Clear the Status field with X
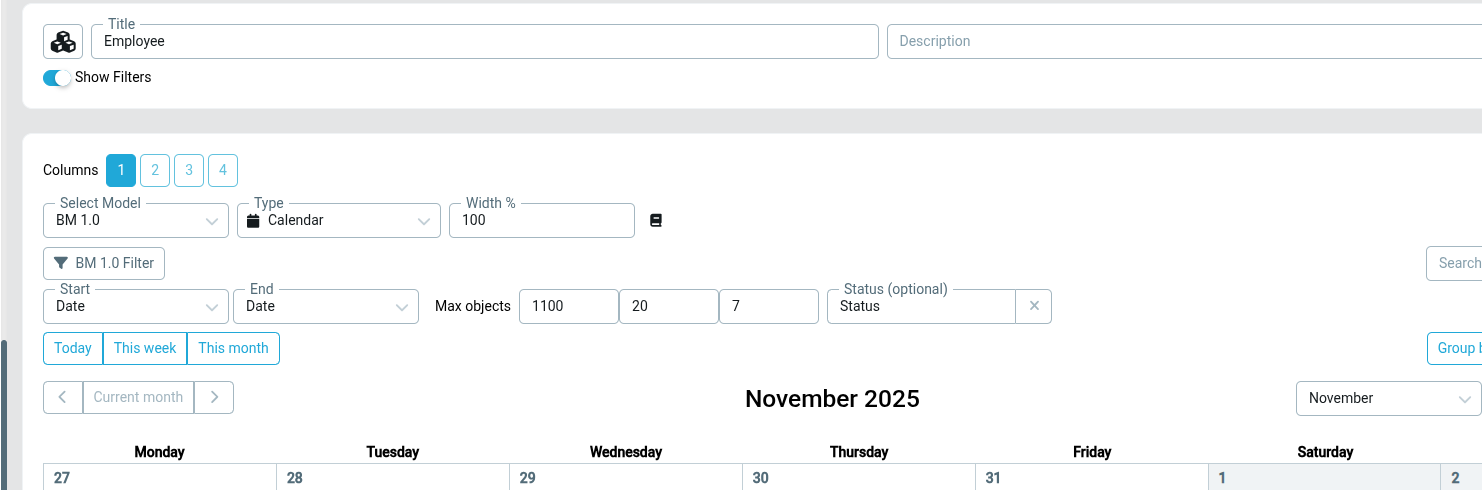This screenshot has height=490, width=1482. (x=1034, y=306)
